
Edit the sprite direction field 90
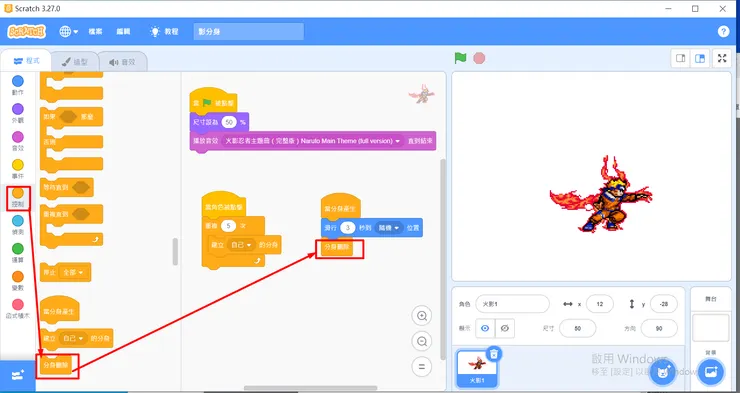(659, 328)
